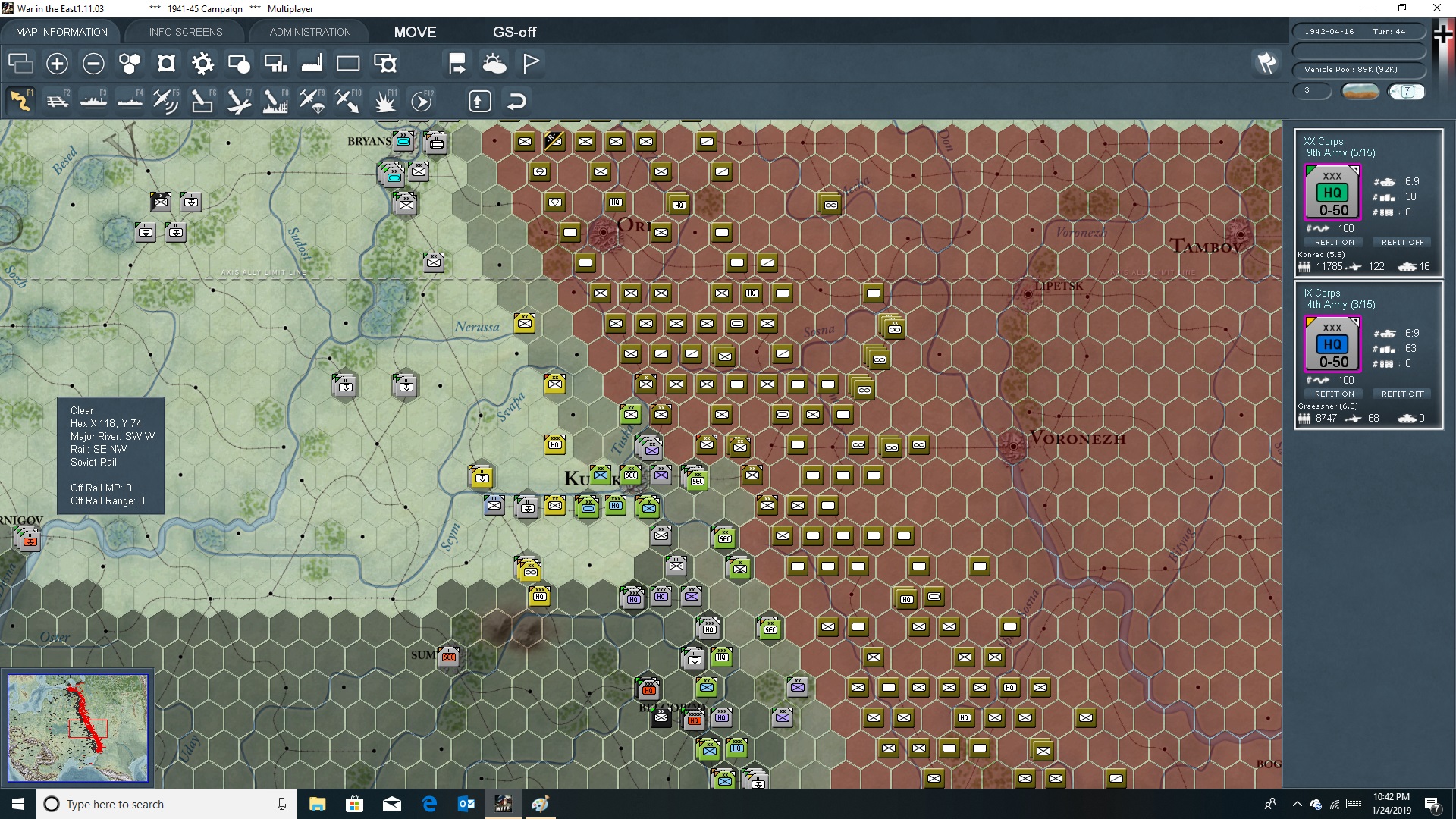Screen dimensions: 1456x819
Task: Click the undo move arrow icon
Action: pyautogui.click(x=516, y=100)
